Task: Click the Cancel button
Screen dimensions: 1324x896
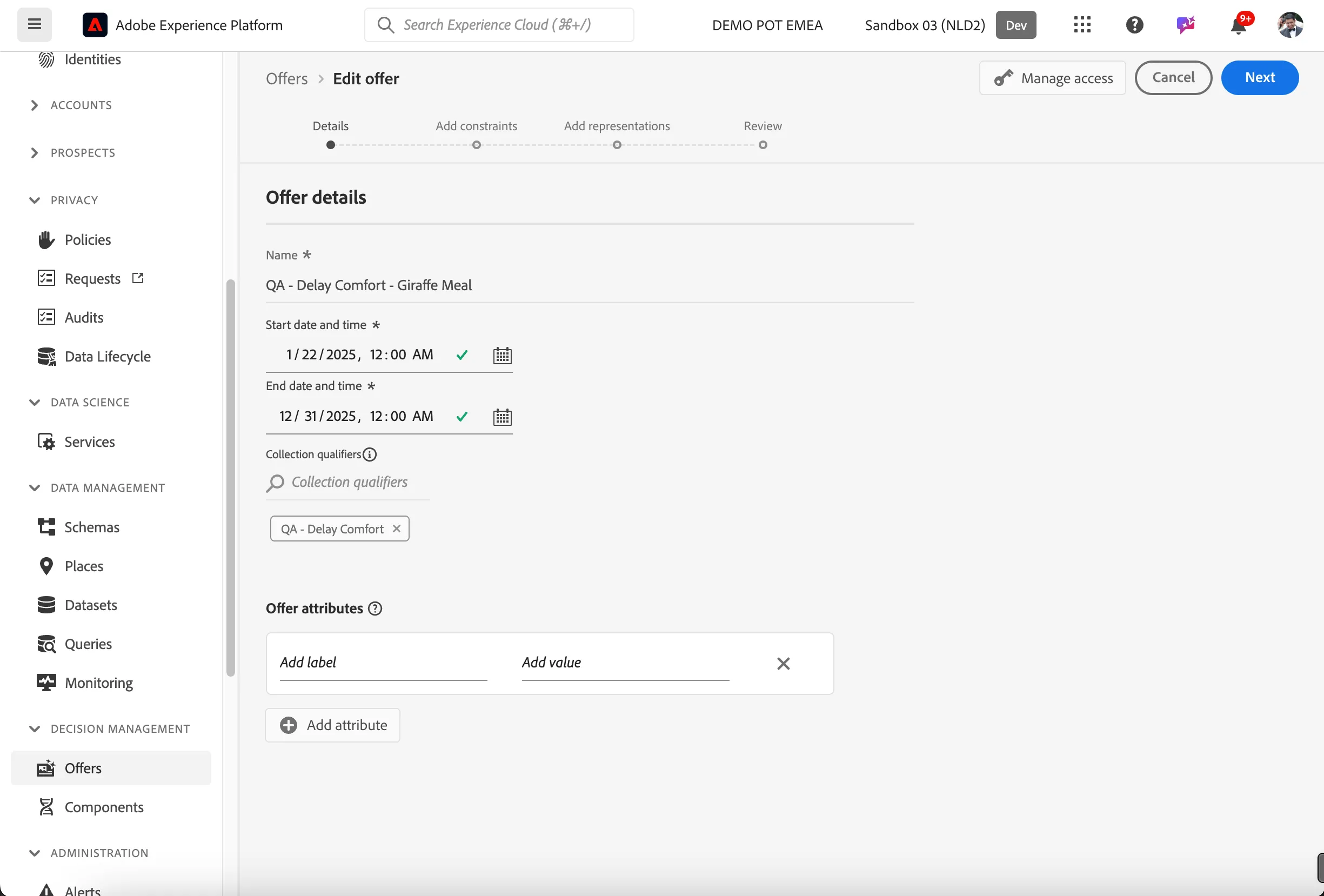Action: 1173,78
